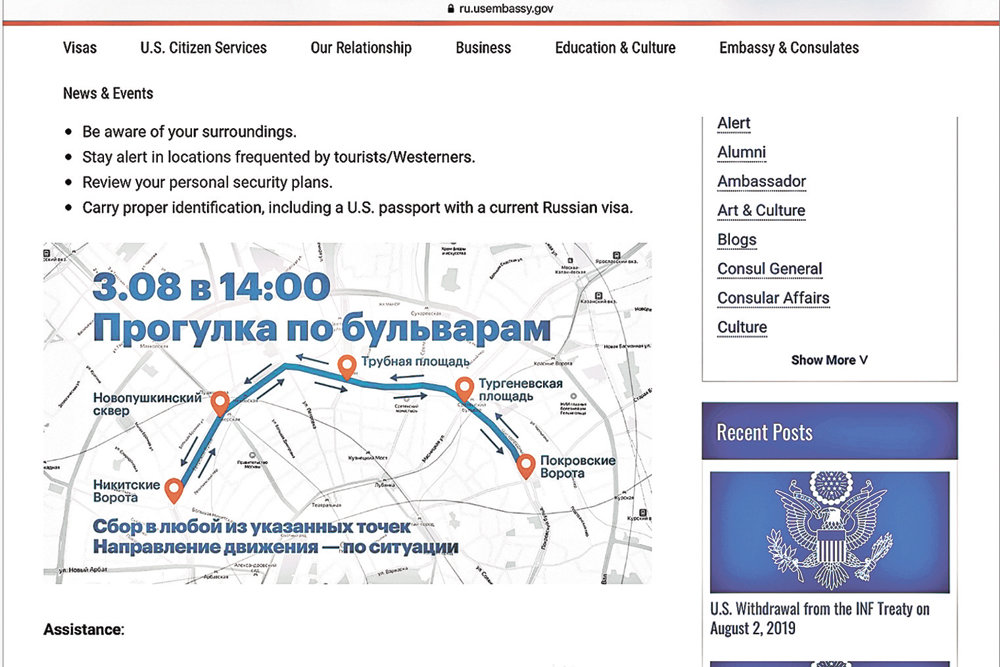Open the Visas menu
This screenshot has width=1000, height=667.
80,48
